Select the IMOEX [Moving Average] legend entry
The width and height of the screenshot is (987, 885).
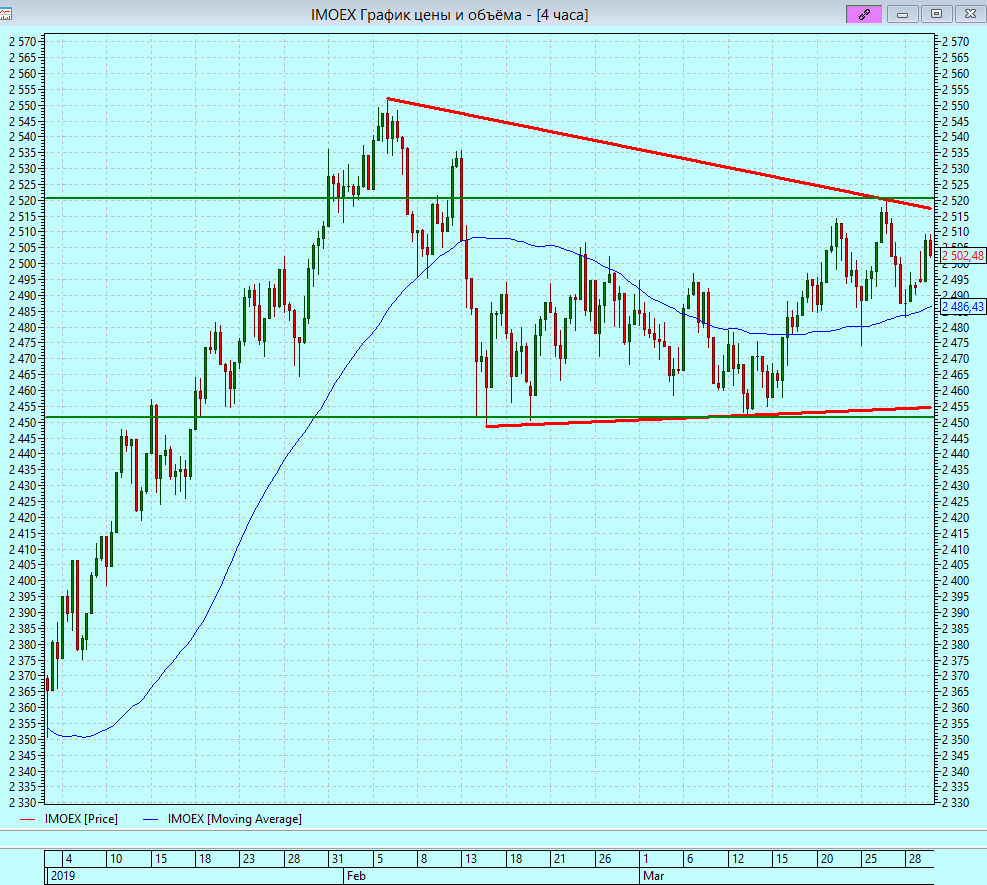[x=222, y=819]
